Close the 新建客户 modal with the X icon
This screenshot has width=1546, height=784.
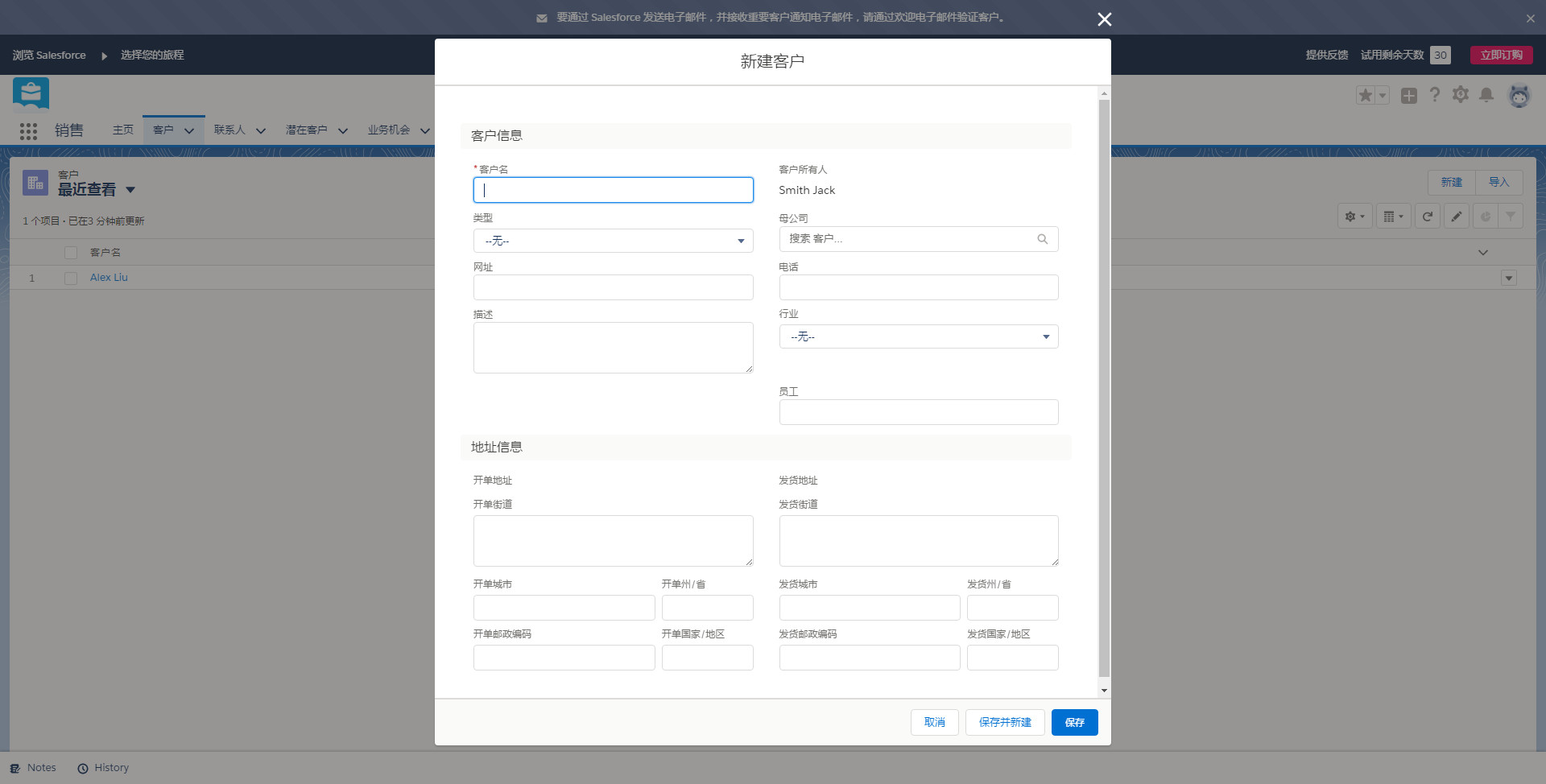1104,19
